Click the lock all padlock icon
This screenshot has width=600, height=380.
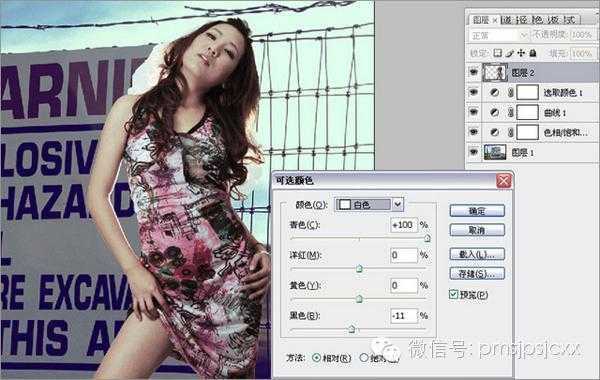coord(533,53)
